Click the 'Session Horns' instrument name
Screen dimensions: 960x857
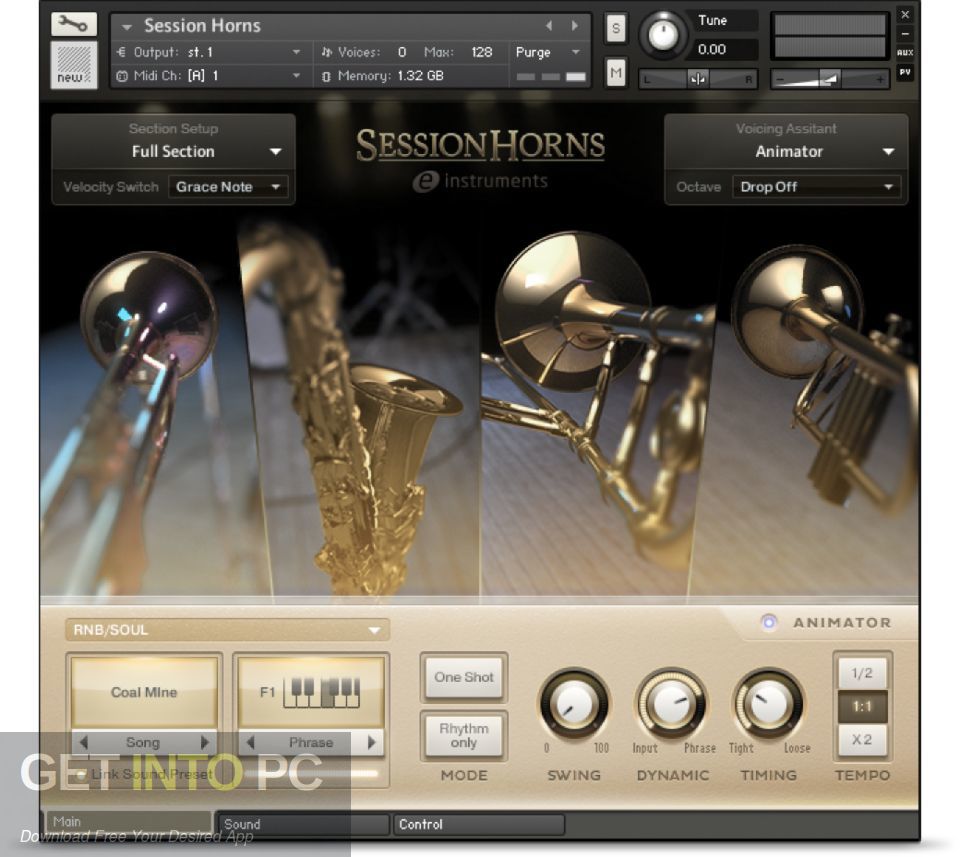(202, 26)
